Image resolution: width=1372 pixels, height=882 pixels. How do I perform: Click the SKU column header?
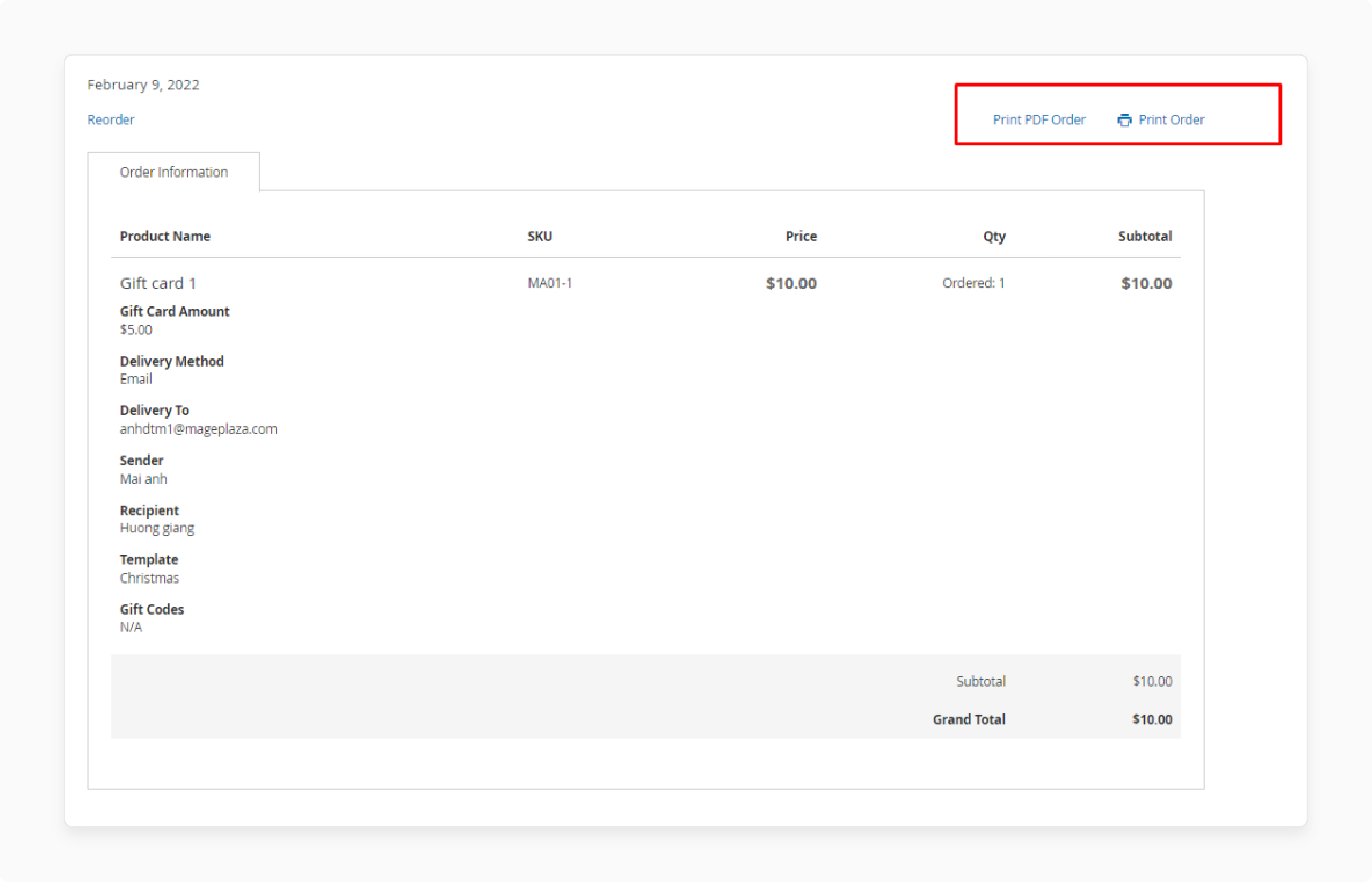540,236
